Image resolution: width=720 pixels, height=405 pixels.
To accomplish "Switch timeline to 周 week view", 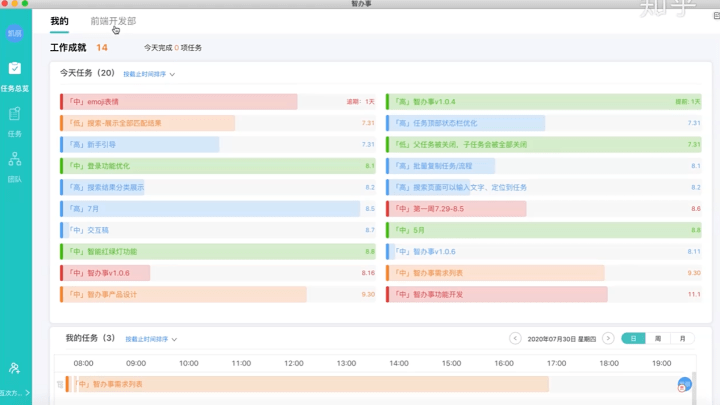I will (x=658, y=339).
